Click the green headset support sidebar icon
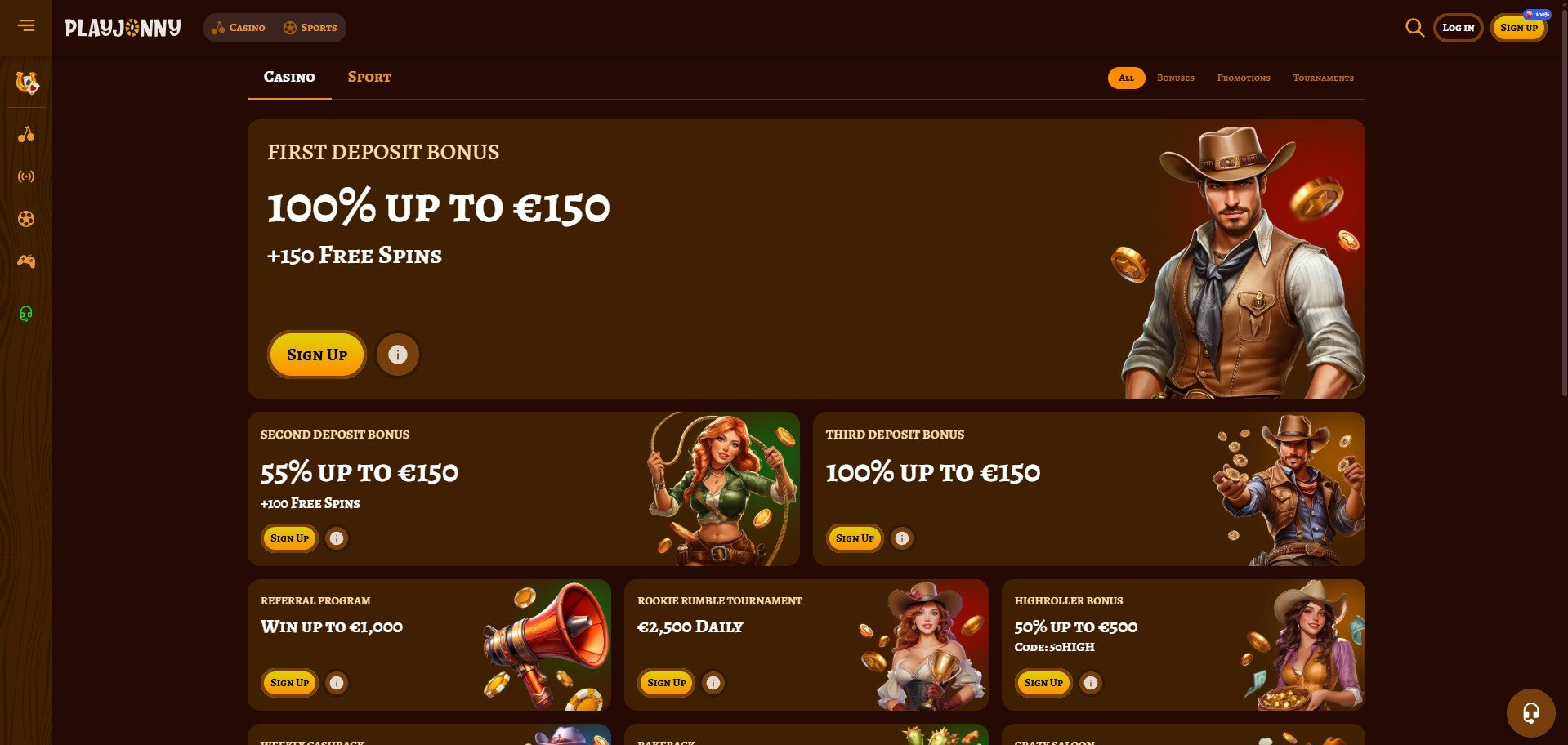 26,314
